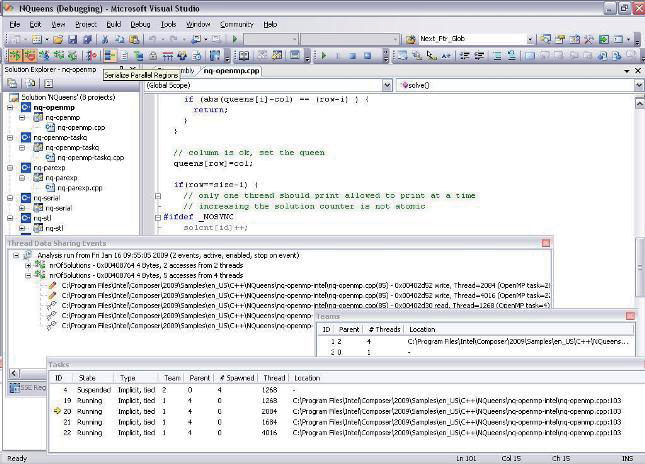Click the Show All Files icon in Solution Explorer
Image resolution: width=645 pixels, height=464 pixels.
(x=31, y=84)
